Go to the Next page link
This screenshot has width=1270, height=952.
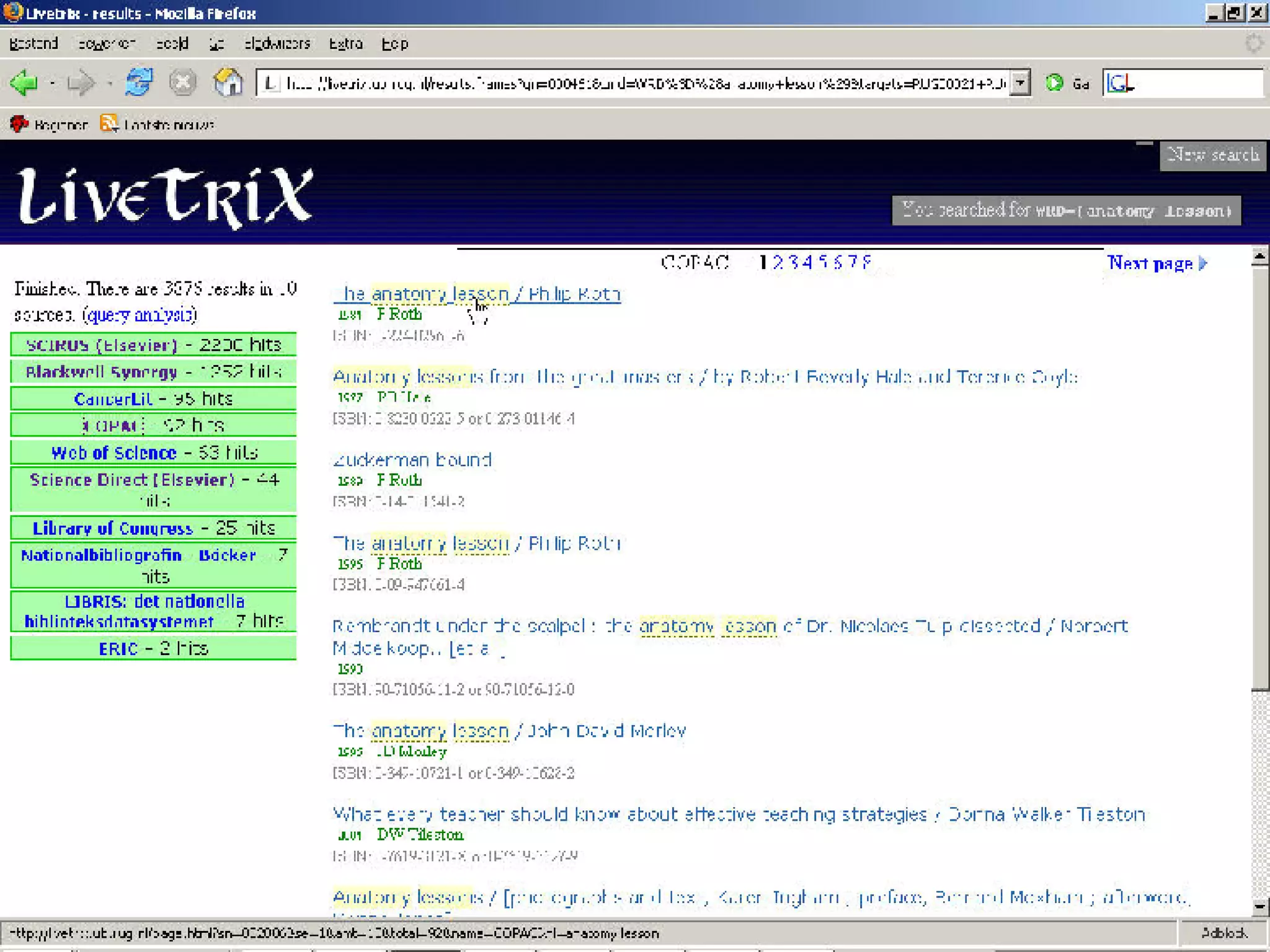1156,263
